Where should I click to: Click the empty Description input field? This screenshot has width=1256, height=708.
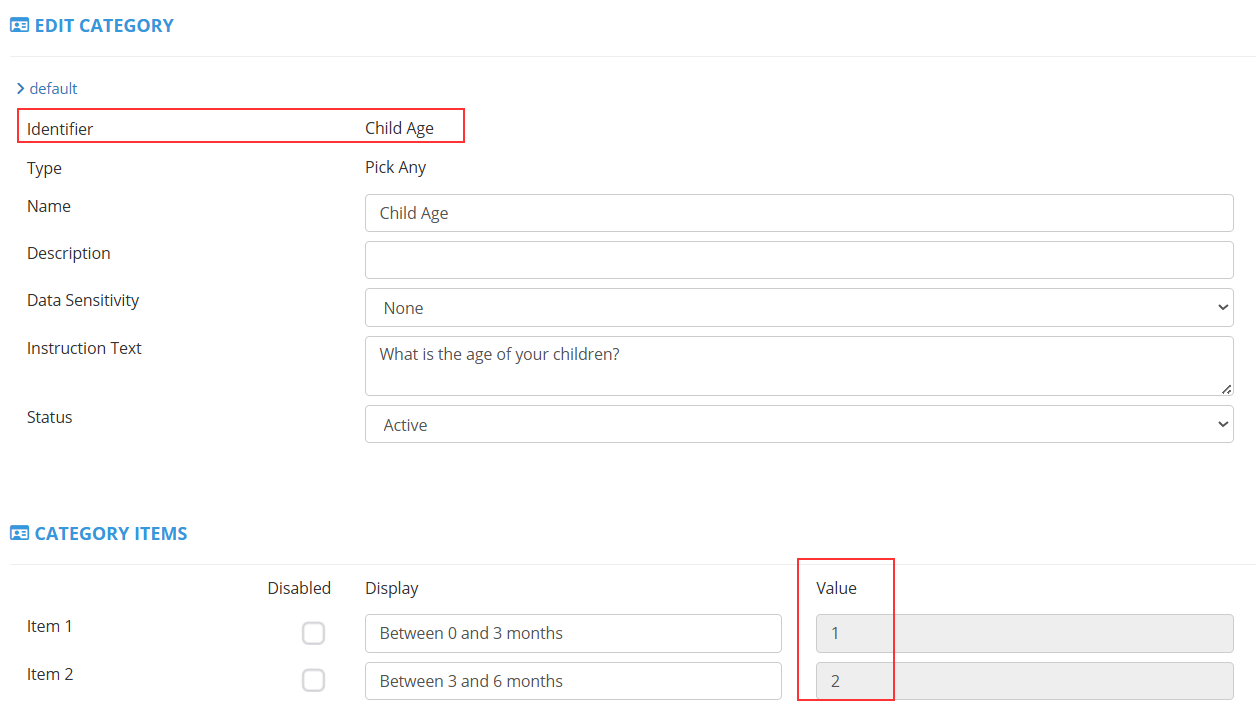(798, 260)
